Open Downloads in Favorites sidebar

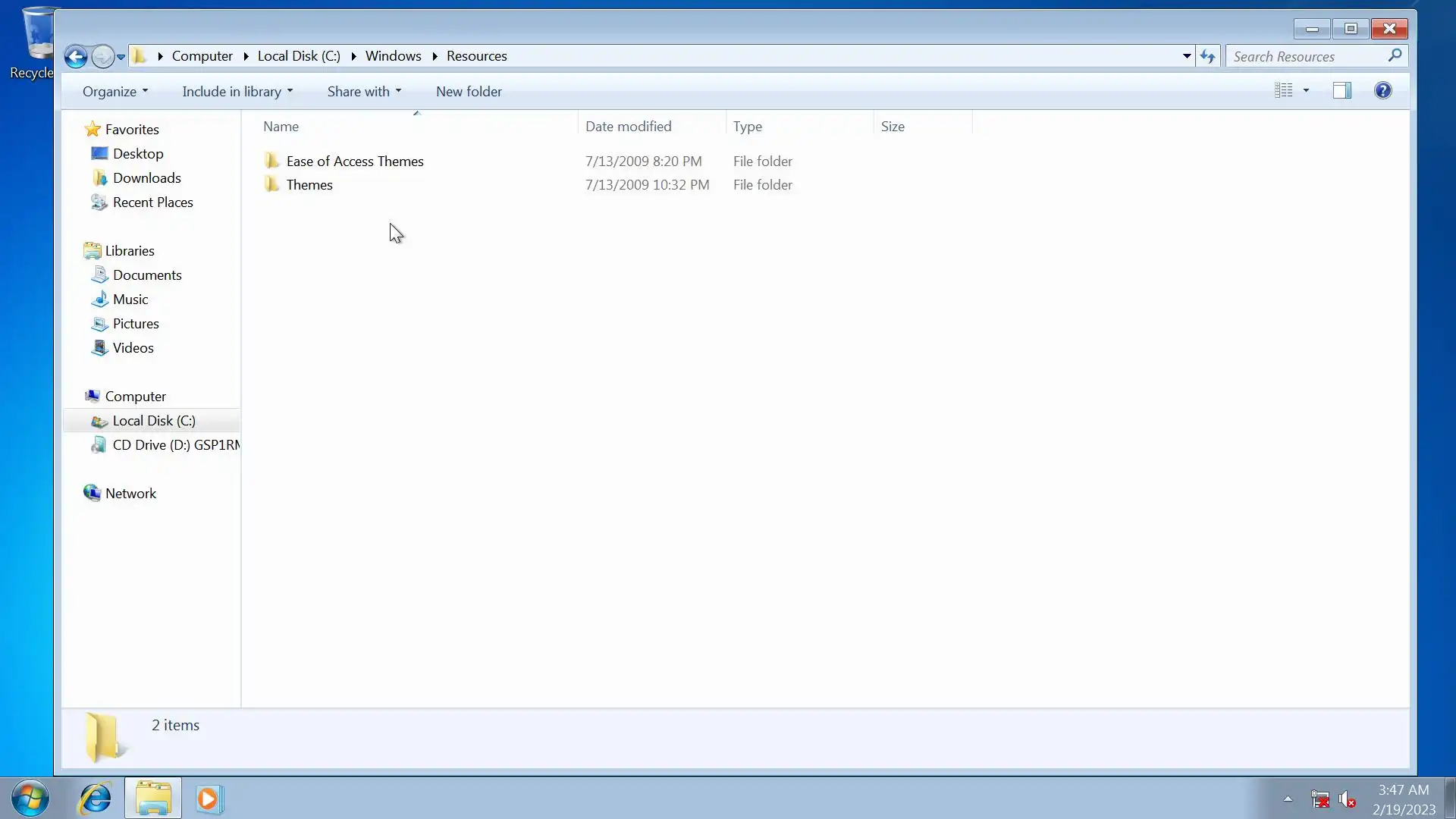[x=146, y=178]
